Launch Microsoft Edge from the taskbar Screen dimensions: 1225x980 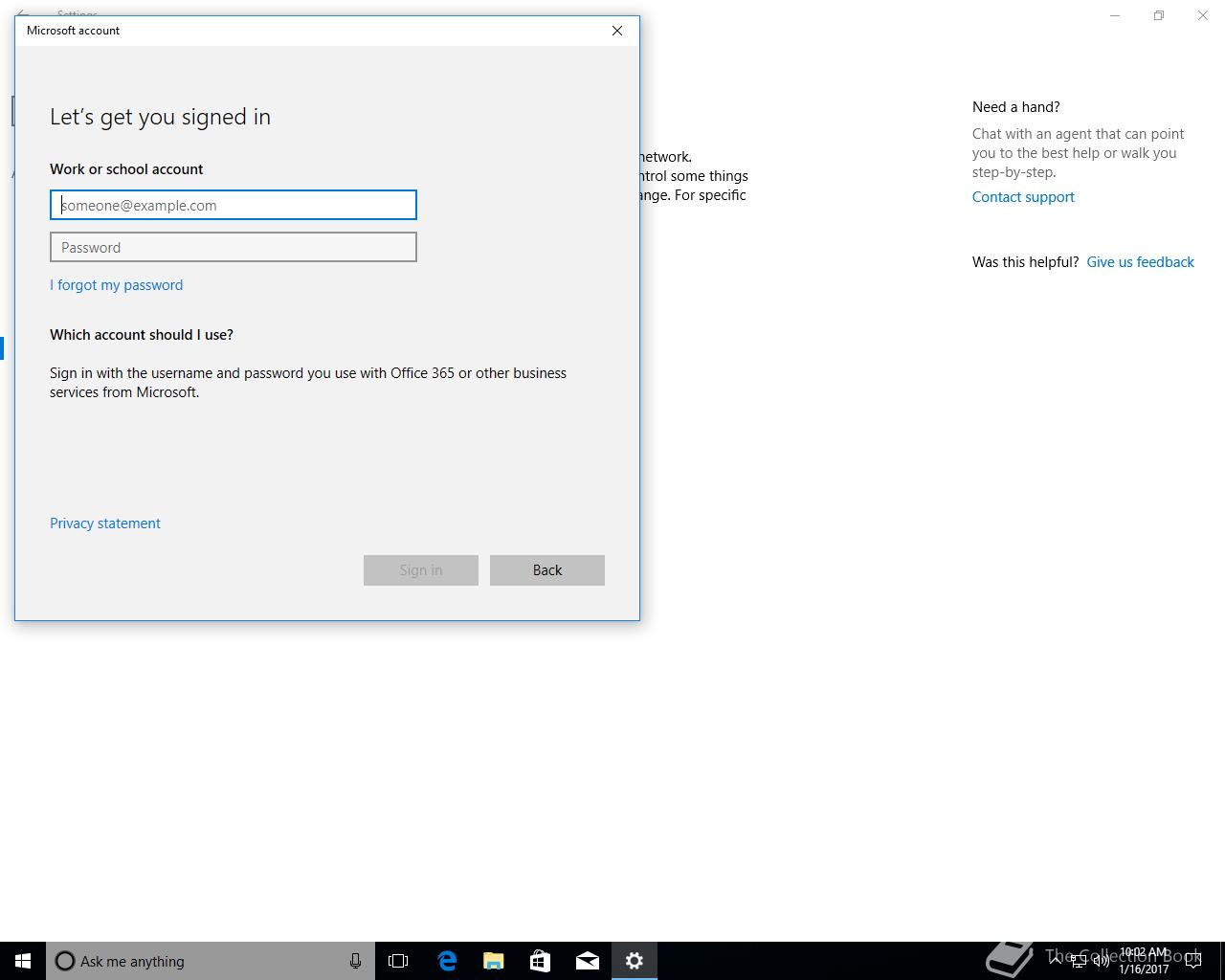pos(446,961)
